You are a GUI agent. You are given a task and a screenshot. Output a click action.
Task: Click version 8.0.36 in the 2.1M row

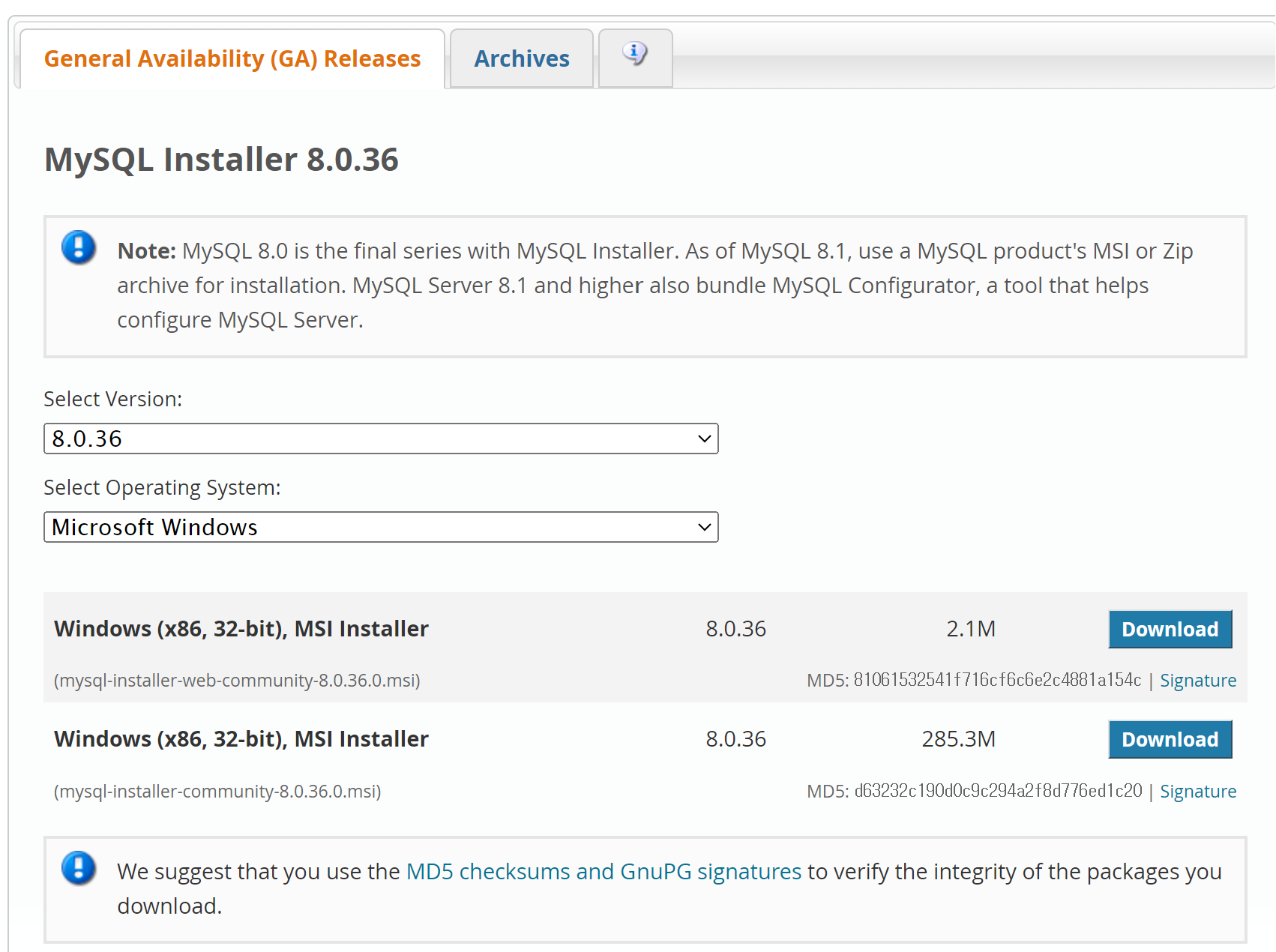(735, 629)
